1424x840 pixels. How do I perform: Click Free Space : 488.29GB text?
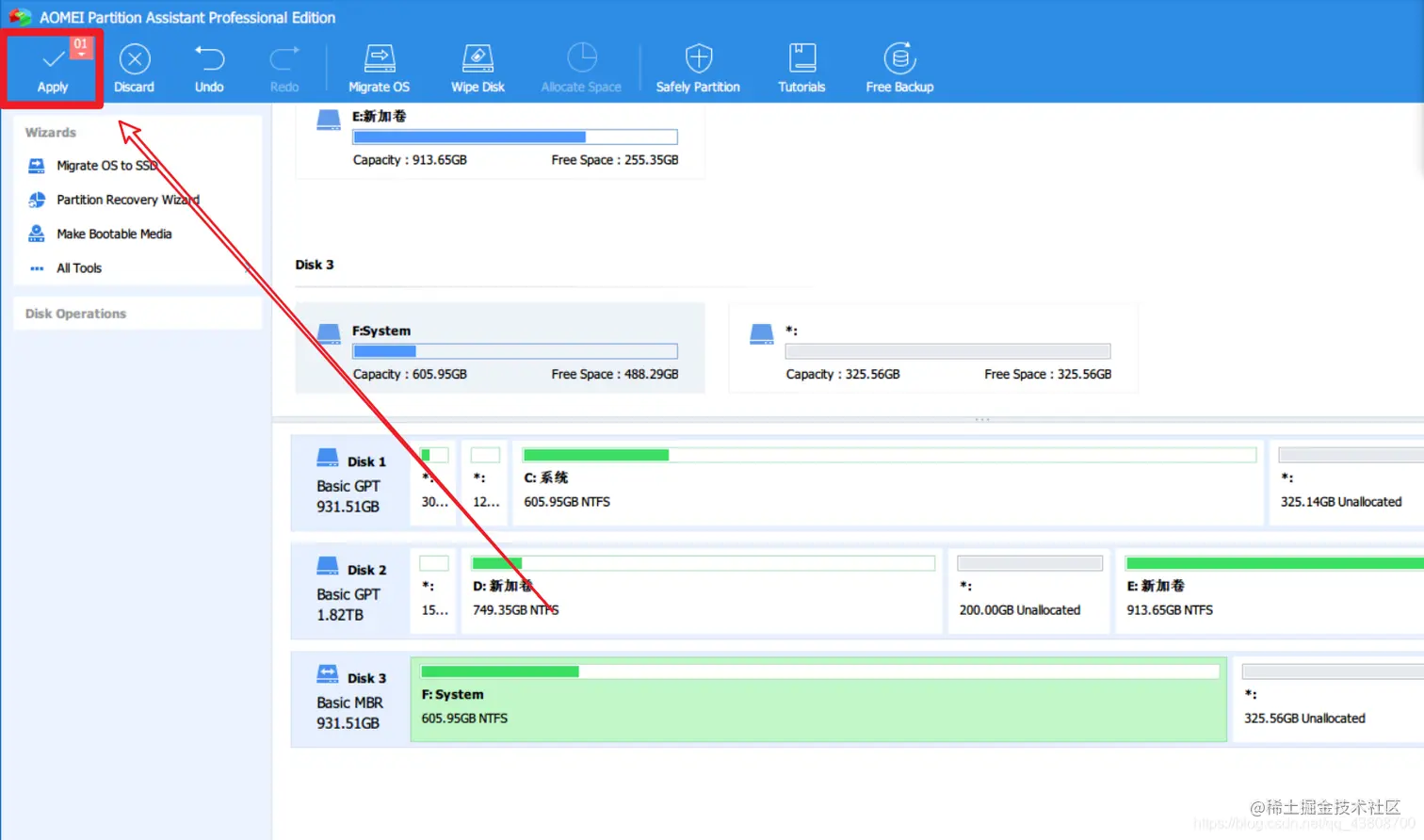[615, 374]
